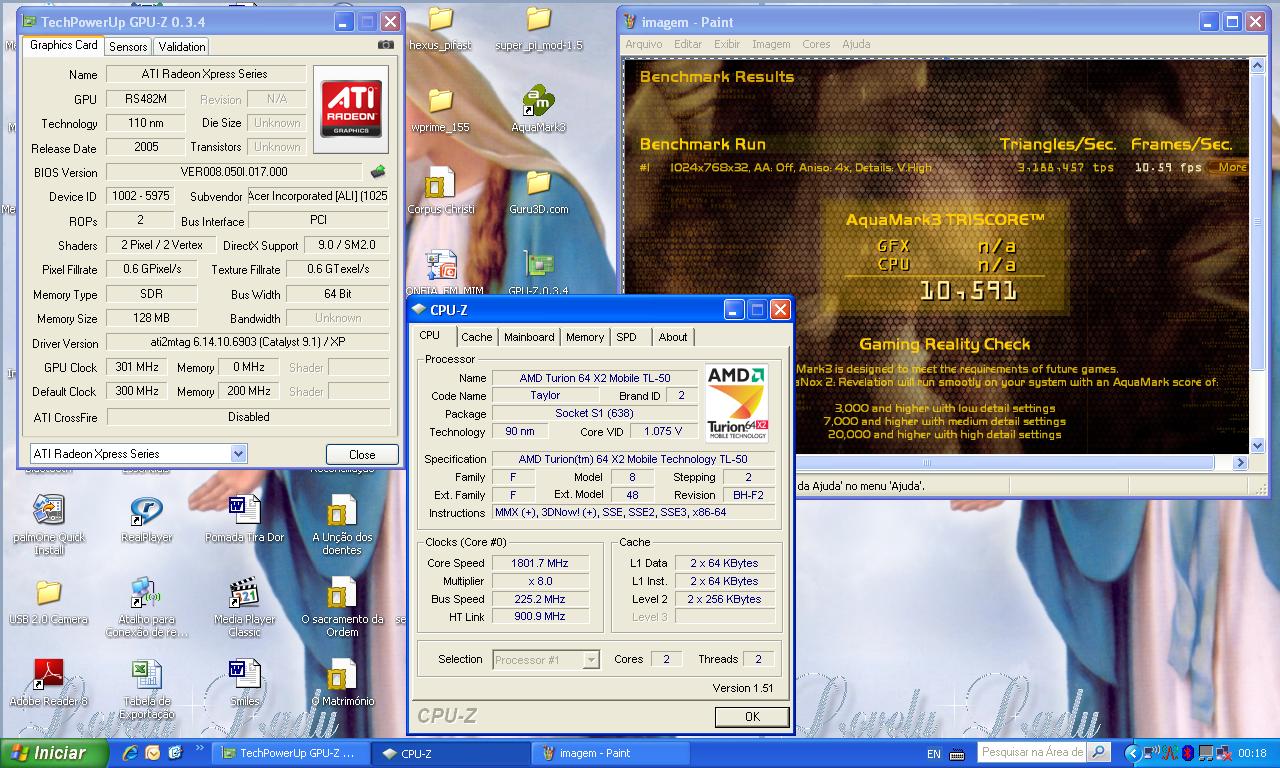Image resolution: width=1280 pixels, height=768 pixels.
Task: Open the SPD tab in CPU-Z
Action: 626,337
